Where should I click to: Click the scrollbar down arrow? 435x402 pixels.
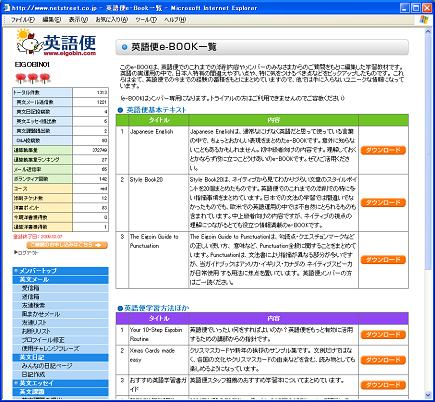pyautogui.click(x=428, y=395)
